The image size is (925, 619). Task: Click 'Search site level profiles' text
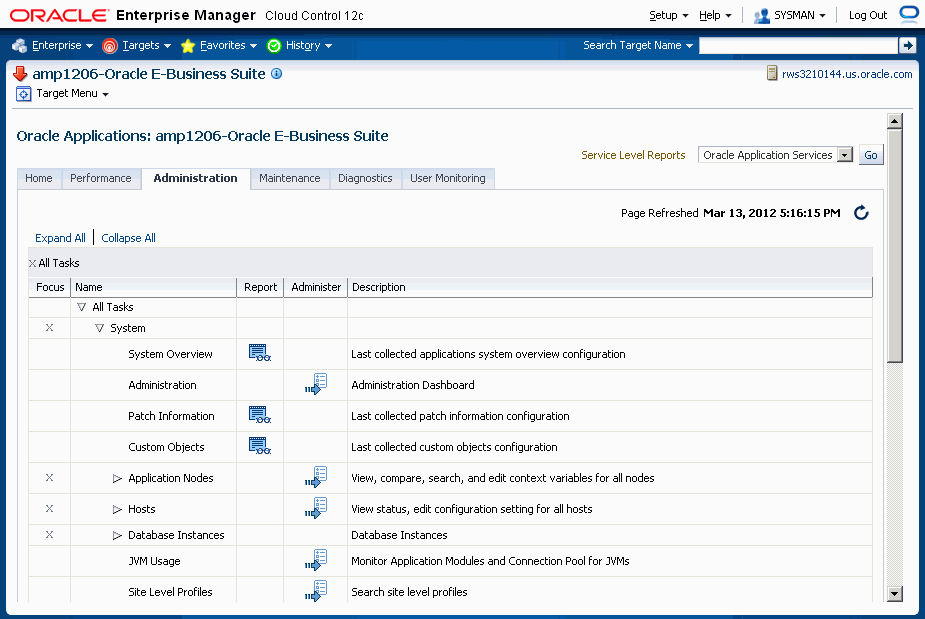tap(409, 592)
